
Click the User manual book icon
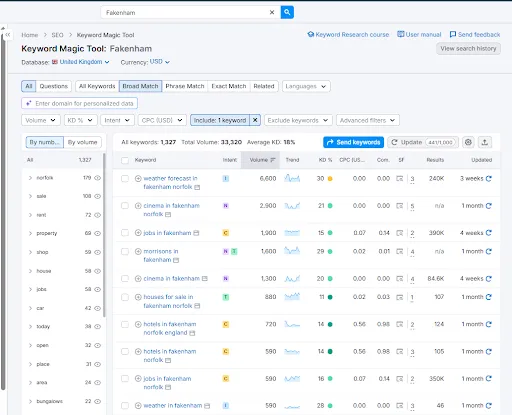coord(401,34)
